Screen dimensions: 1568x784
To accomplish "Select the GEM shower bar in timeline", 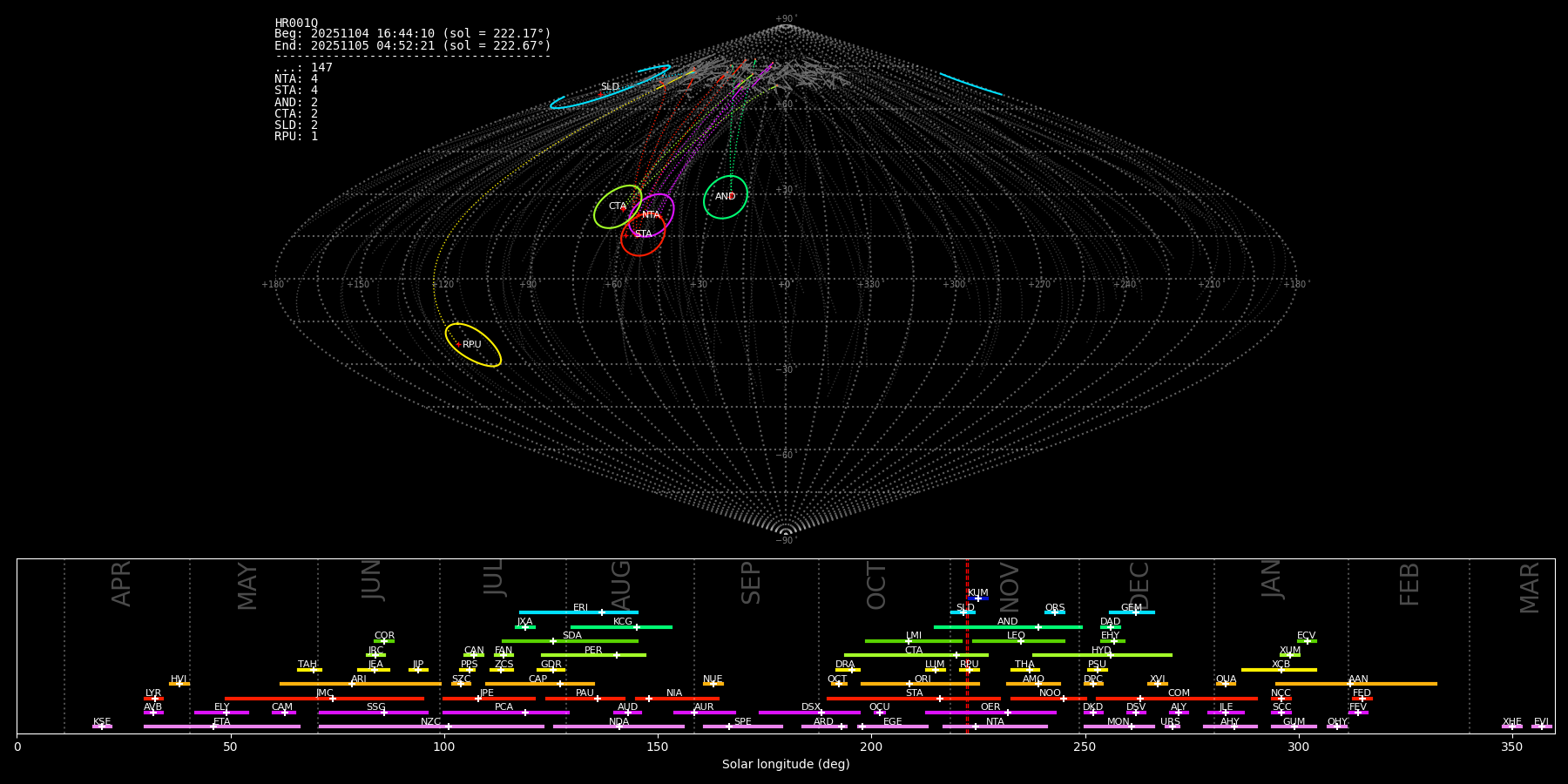I will coord(1132,612).
